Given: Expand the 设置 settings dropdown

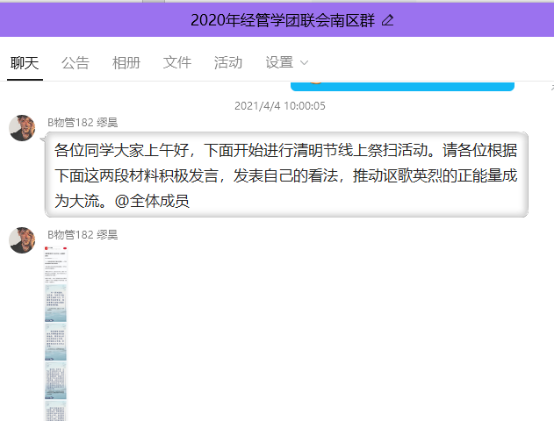Looking at the screenshot, I should click(x=287, y=63).
